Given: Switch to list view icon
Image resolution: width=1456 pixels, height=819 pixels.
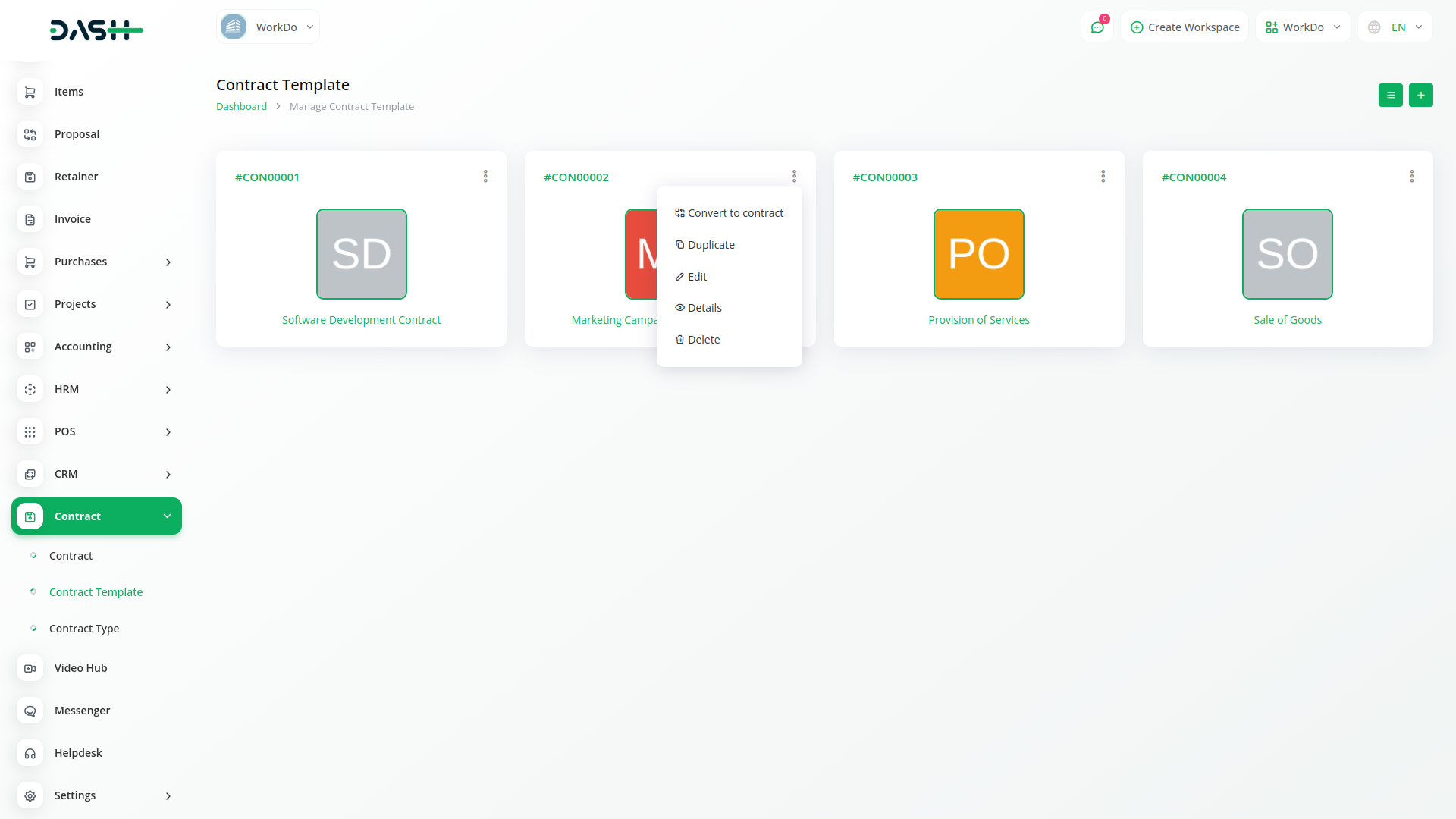Looking at the screenshot, I should 1390,95.
